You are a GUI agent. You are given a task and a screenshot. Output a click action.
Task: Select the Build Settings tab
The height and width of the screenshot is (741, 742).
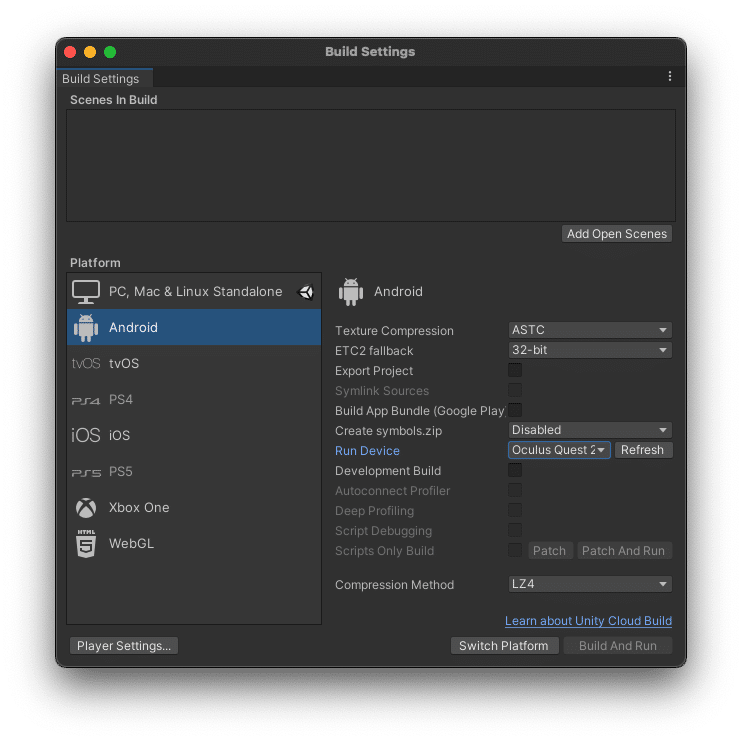101,79
